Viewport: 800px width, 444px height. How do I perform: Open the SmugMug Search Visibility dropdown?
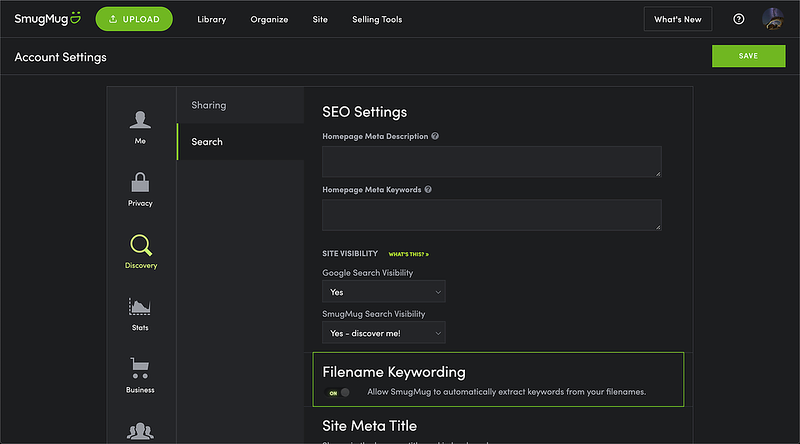click(384, 333)
